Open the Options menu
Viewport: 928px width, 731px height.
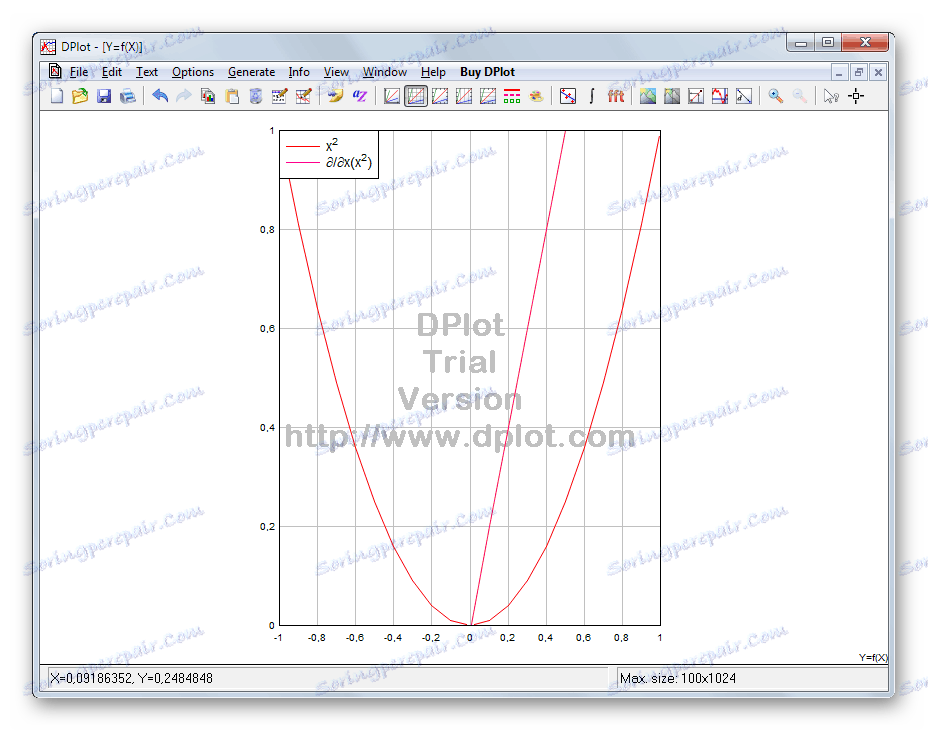(193, 72)
